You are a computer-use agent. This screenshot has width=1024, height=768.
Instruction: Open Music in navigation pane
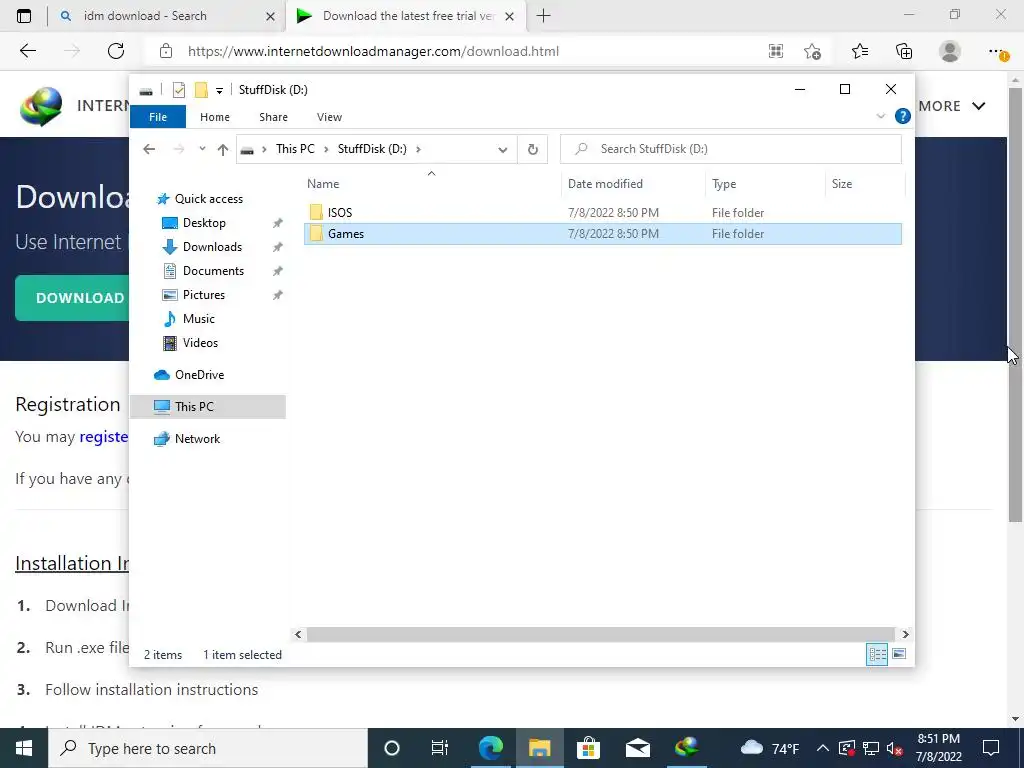click(x=199, y=319)
